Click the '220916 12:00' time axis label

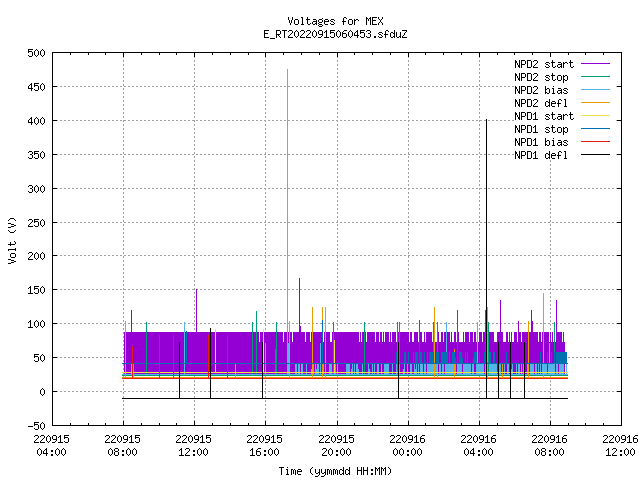coord(620,446)
